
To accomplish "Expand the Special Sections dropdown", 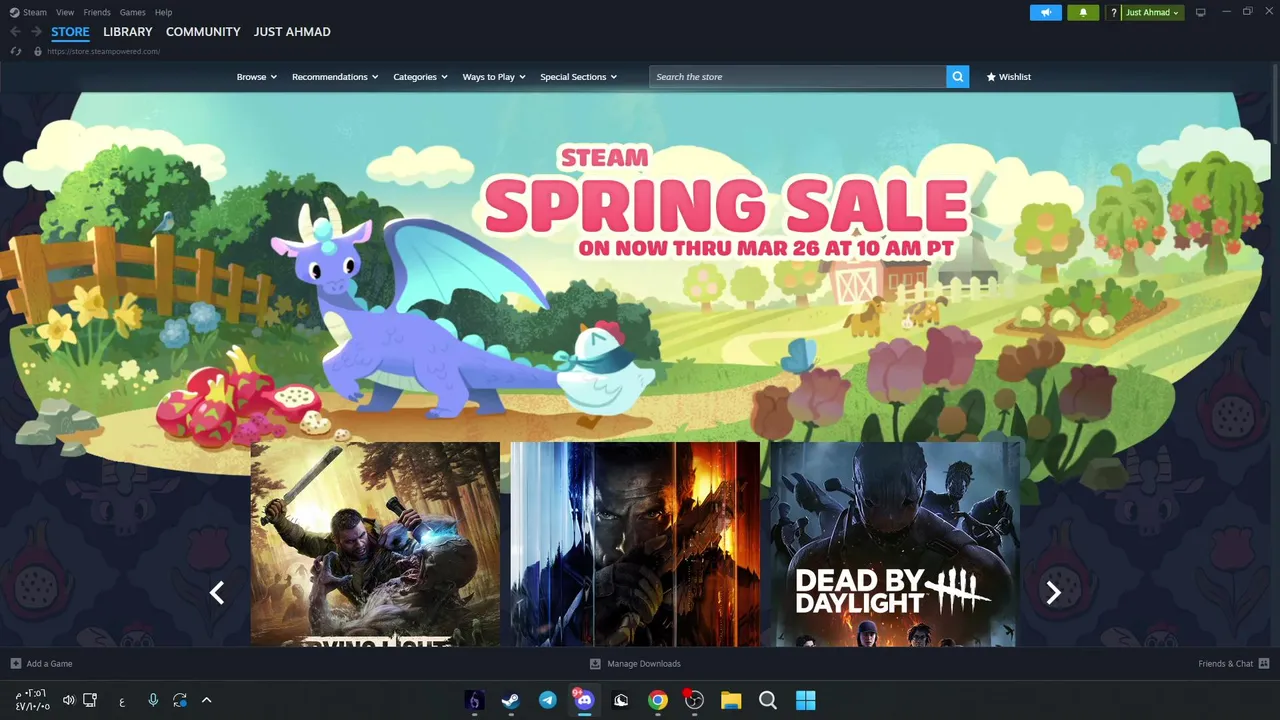I will coord(578,77).
